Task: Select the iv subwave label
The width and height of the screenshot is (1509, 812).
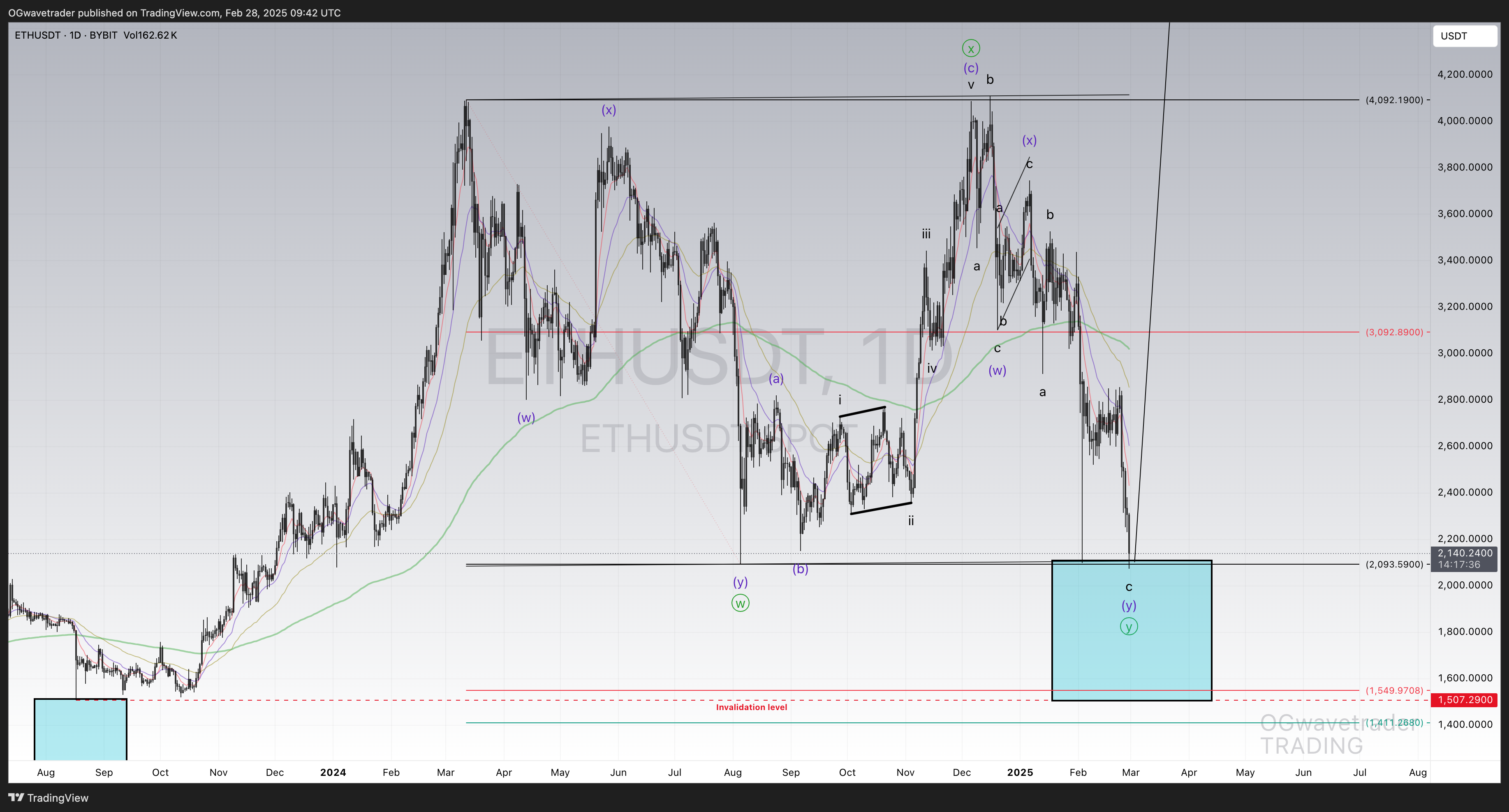Action: [931, 368]
